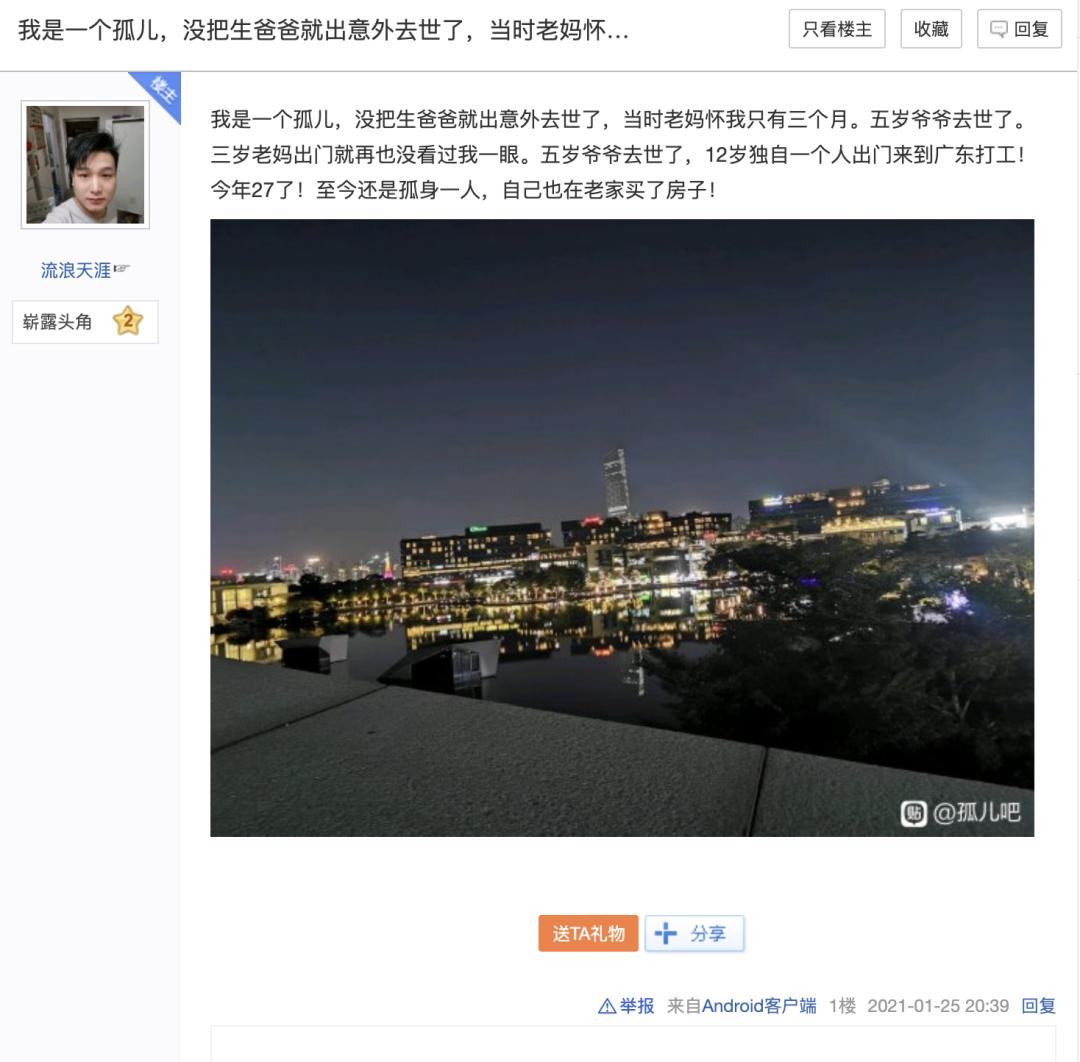Click the speech bubble icon in 回复 button
This screenshot has height=1062, width=1080.
998,29
